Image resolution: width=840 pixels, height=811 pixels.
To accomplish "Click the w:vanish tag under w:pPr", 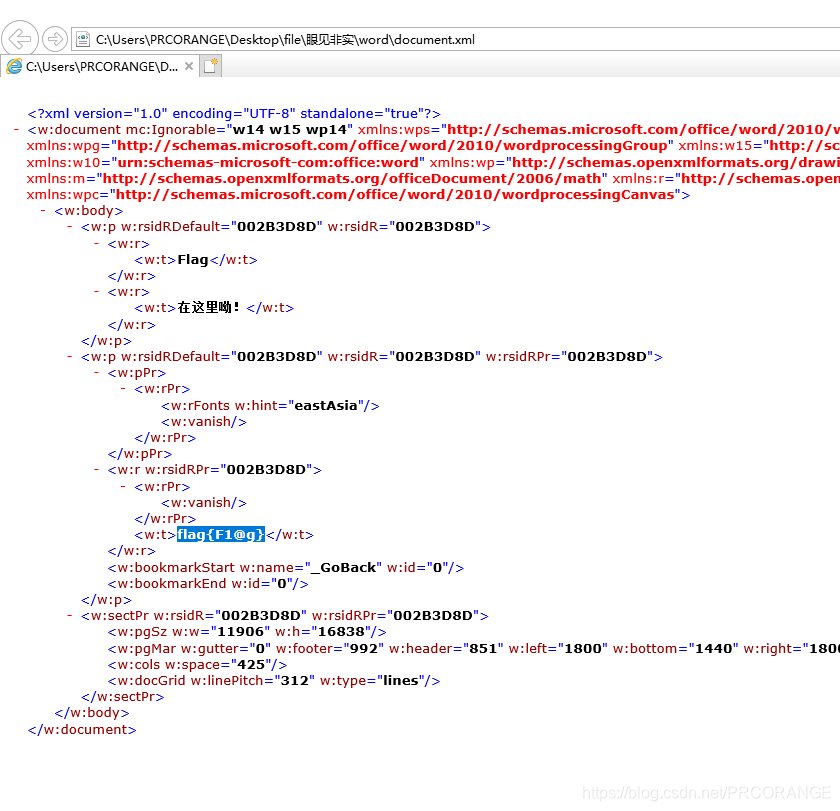I will coord(204,422).
